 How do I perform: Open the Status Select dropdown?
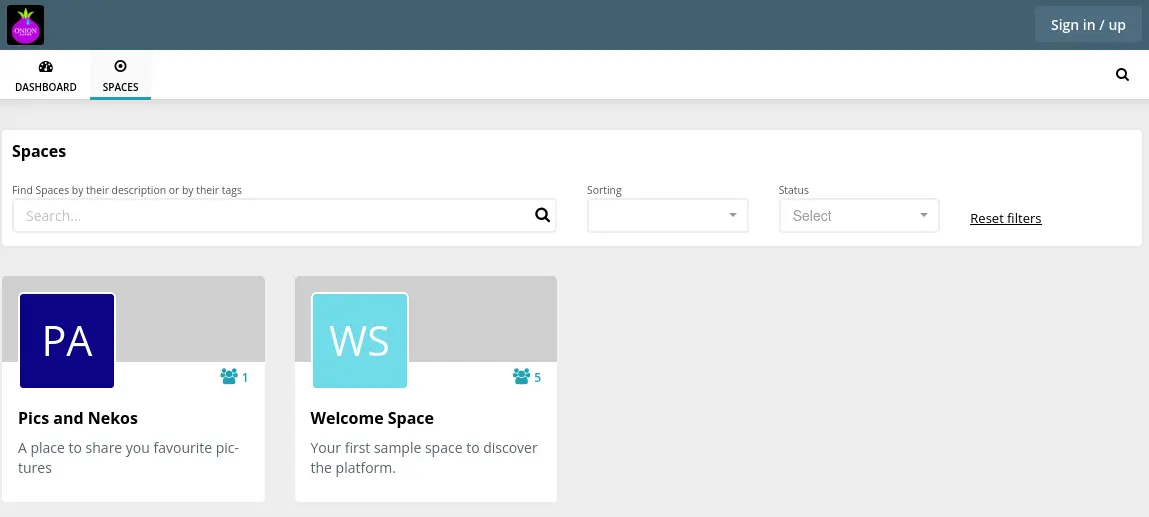tap(859, 216)
